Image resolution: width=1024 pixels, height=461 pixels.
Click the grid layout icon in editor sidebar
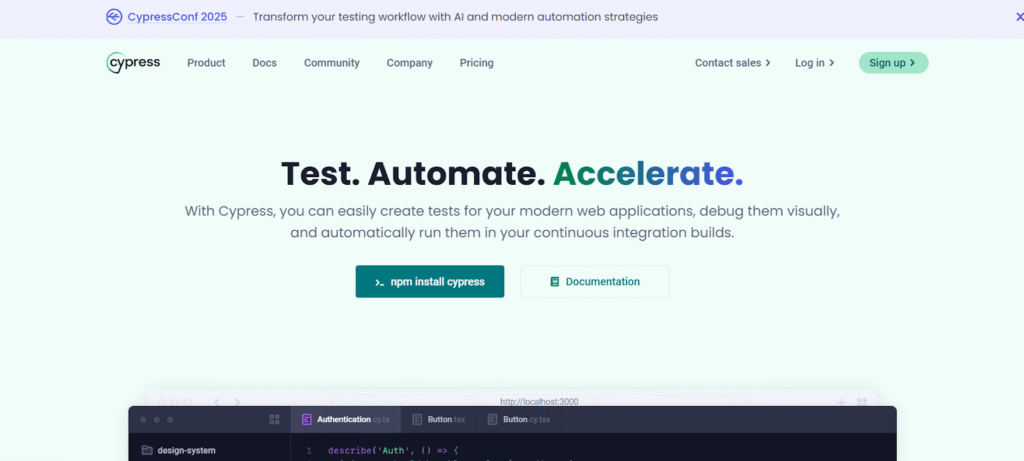[275, 420]
